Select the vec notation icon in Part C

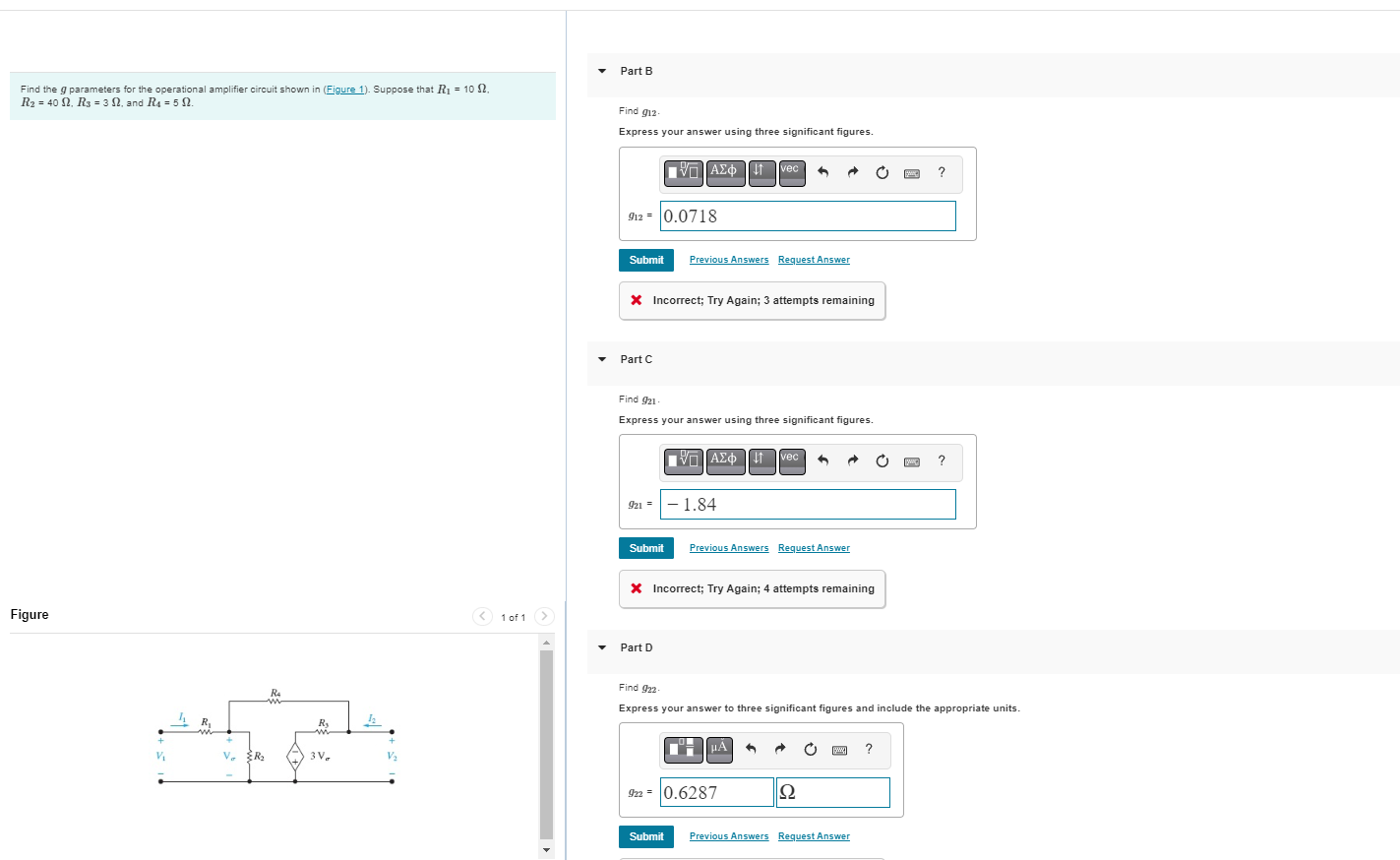coord(791,461)
